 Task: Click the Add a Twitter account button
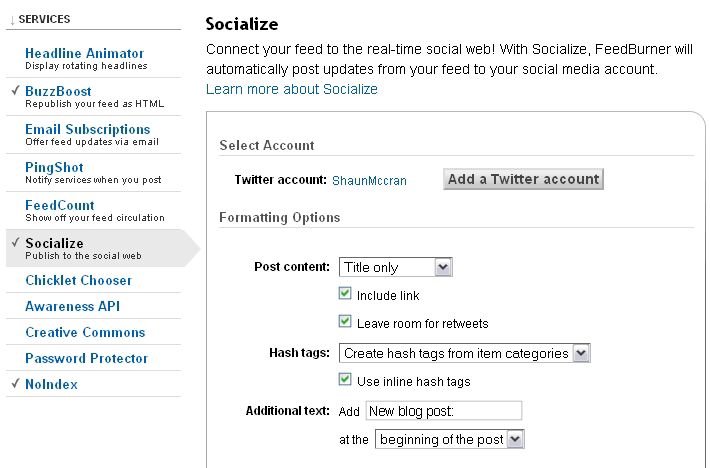click(x=523, y=179)
